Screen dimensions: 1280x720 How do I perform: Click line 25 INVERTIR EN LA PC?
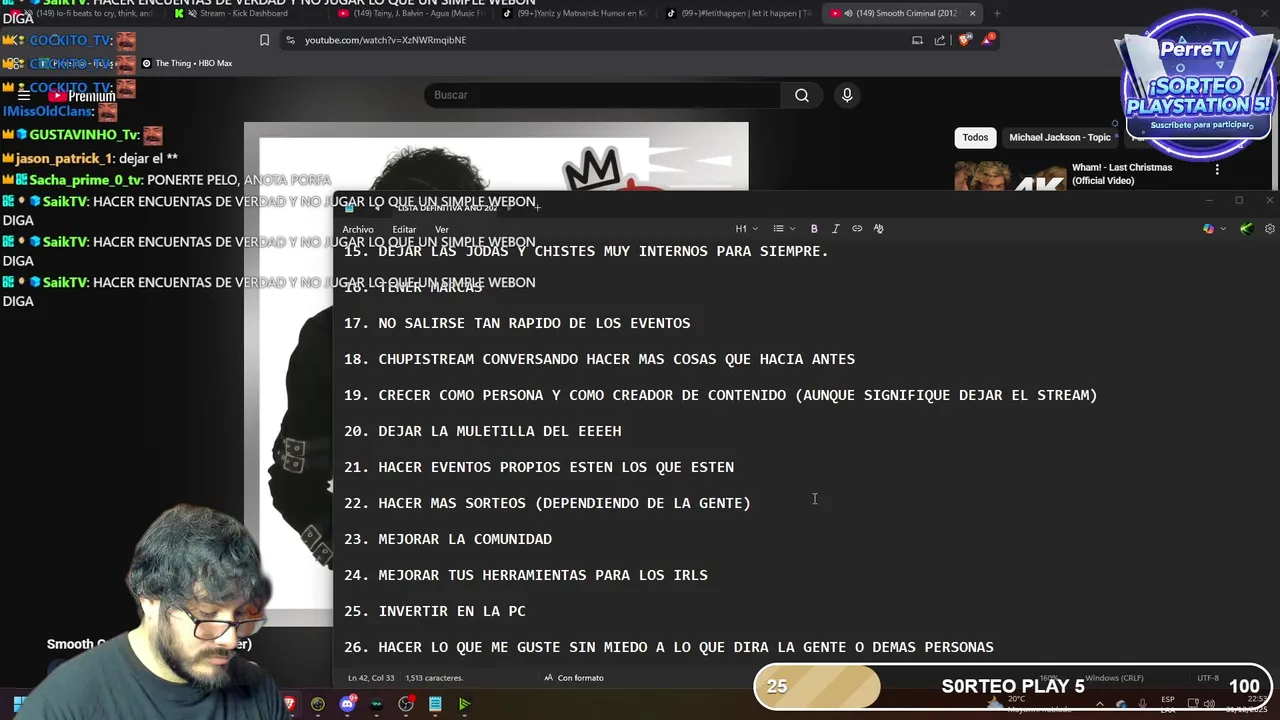click(x=435, y=612)
